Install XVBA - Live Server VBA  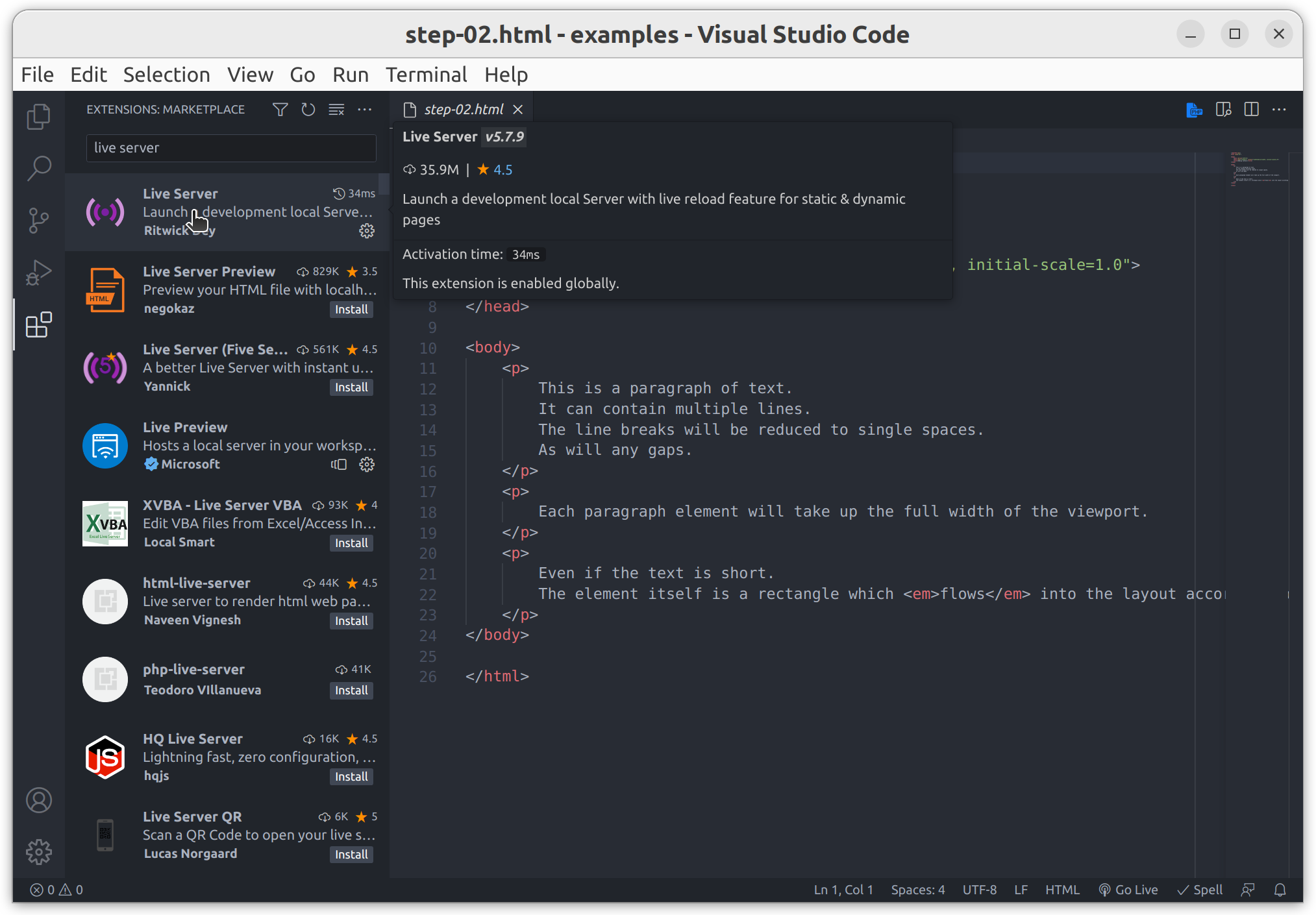click(x=351, y=543)
